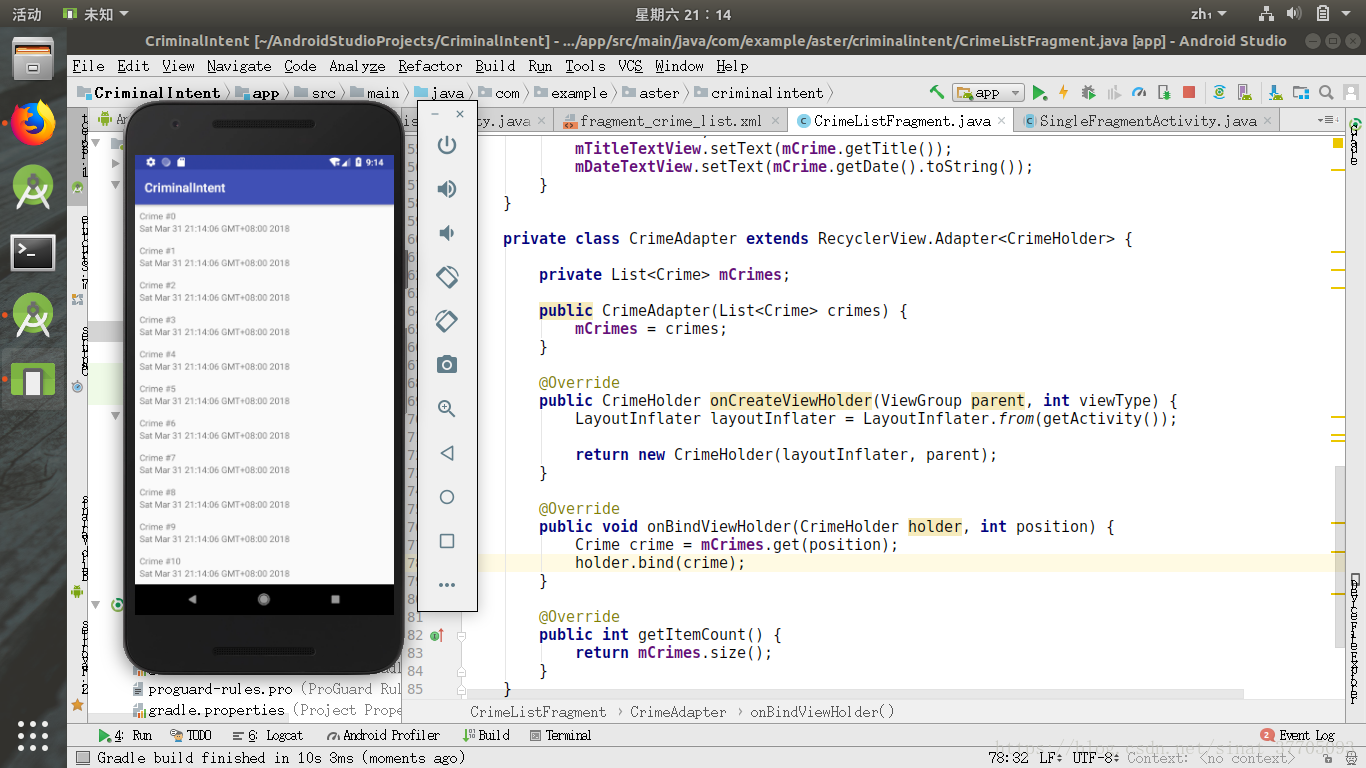This screenshot has width=1366, height=768.
Task: Take emulator screenshot with camera icon
Action: coord(447,365)
